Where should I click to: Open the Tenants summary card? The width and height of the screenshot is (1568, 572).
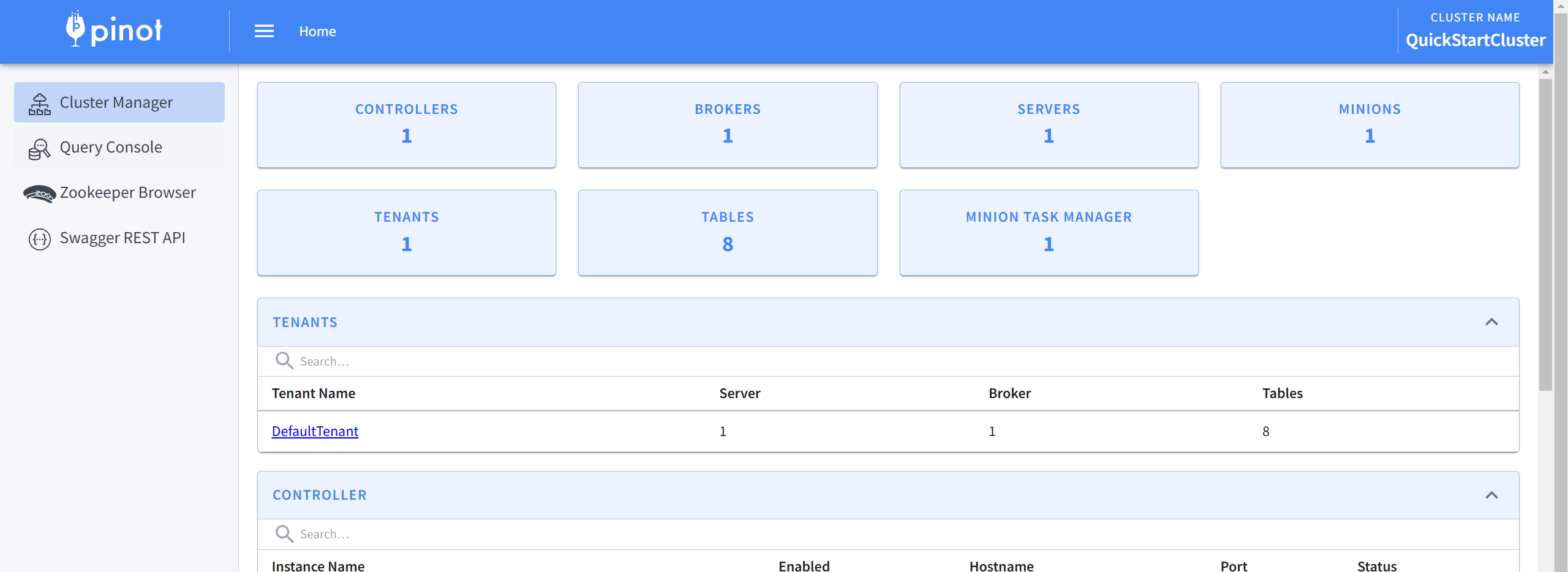click(x=407, y=233)
